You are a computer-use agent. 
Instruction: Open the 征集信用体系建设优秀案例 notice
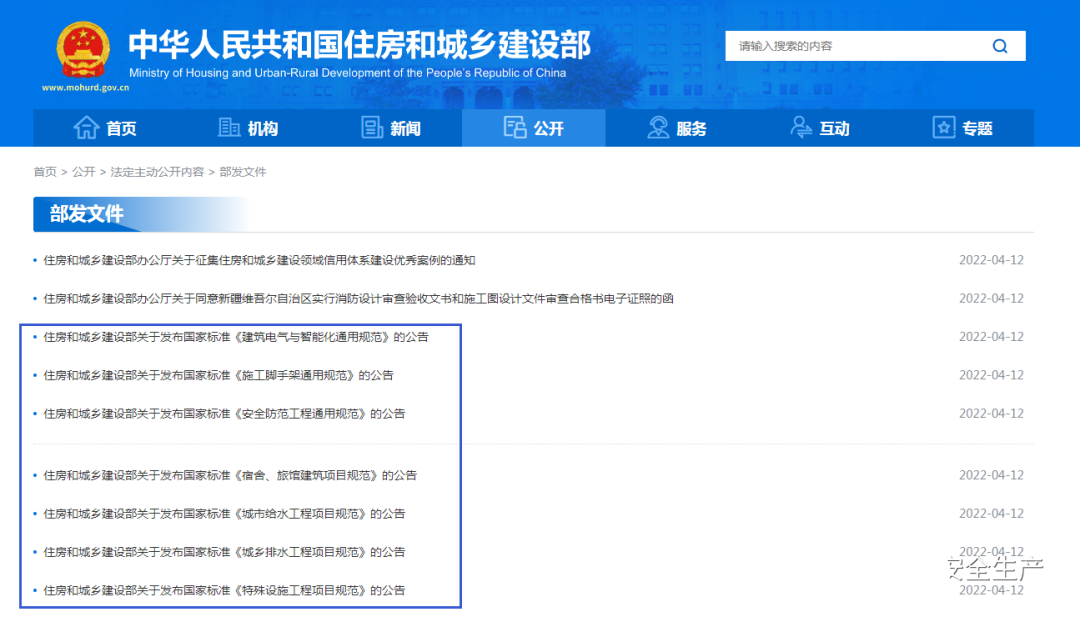pyautogui.click(x=259, y=260)
